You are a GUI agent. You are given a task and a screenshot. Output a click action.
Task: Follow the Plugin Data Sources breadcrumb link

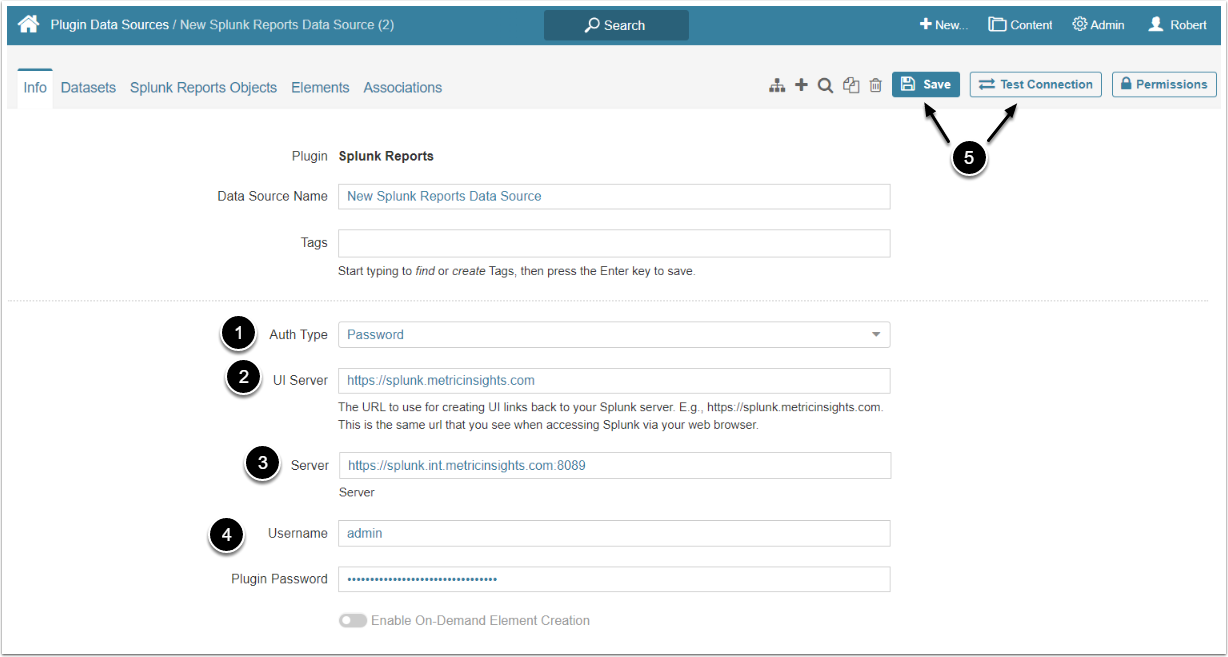click(x=110, y=24)
